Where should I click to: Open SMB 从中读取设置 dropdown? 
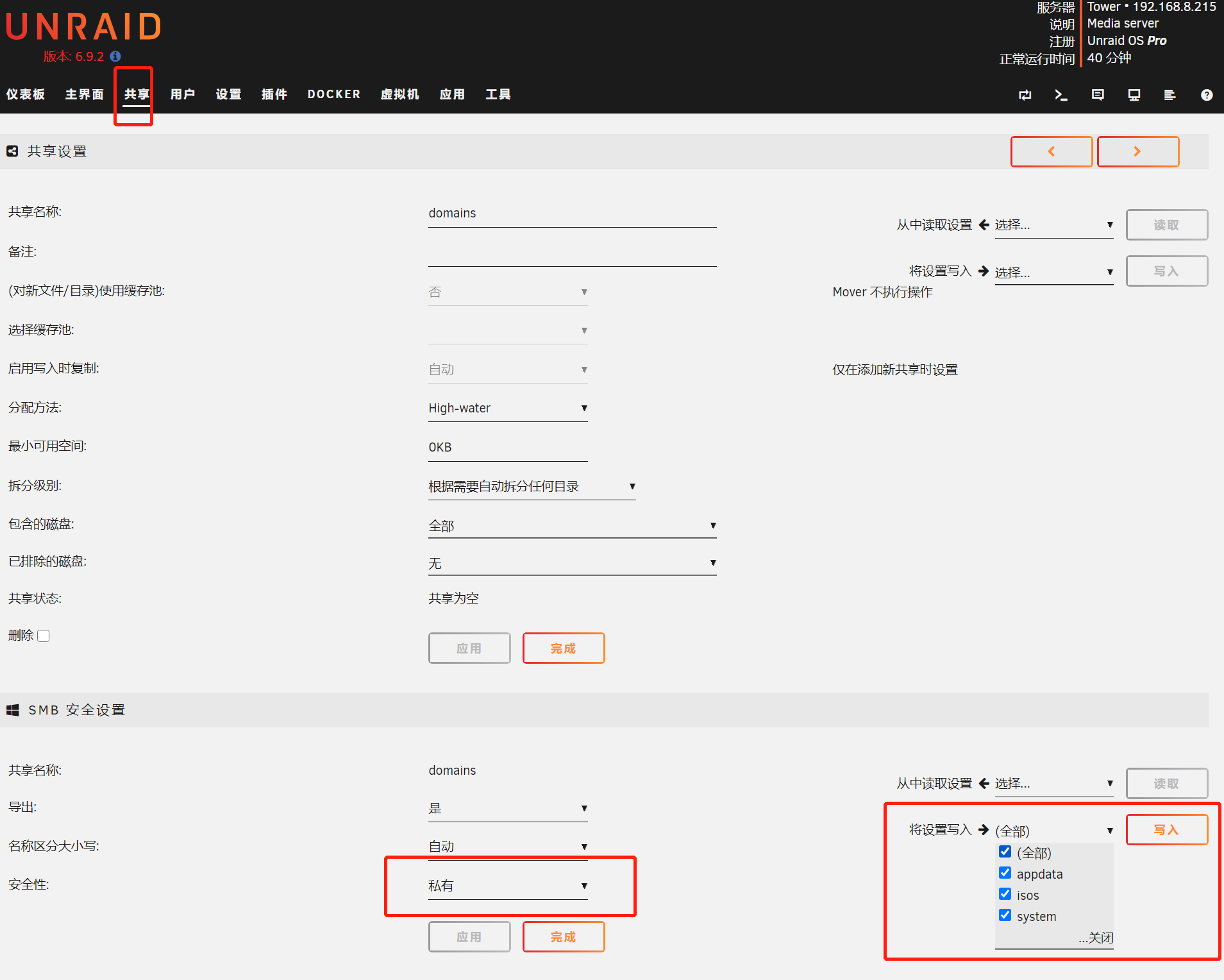1054,784
